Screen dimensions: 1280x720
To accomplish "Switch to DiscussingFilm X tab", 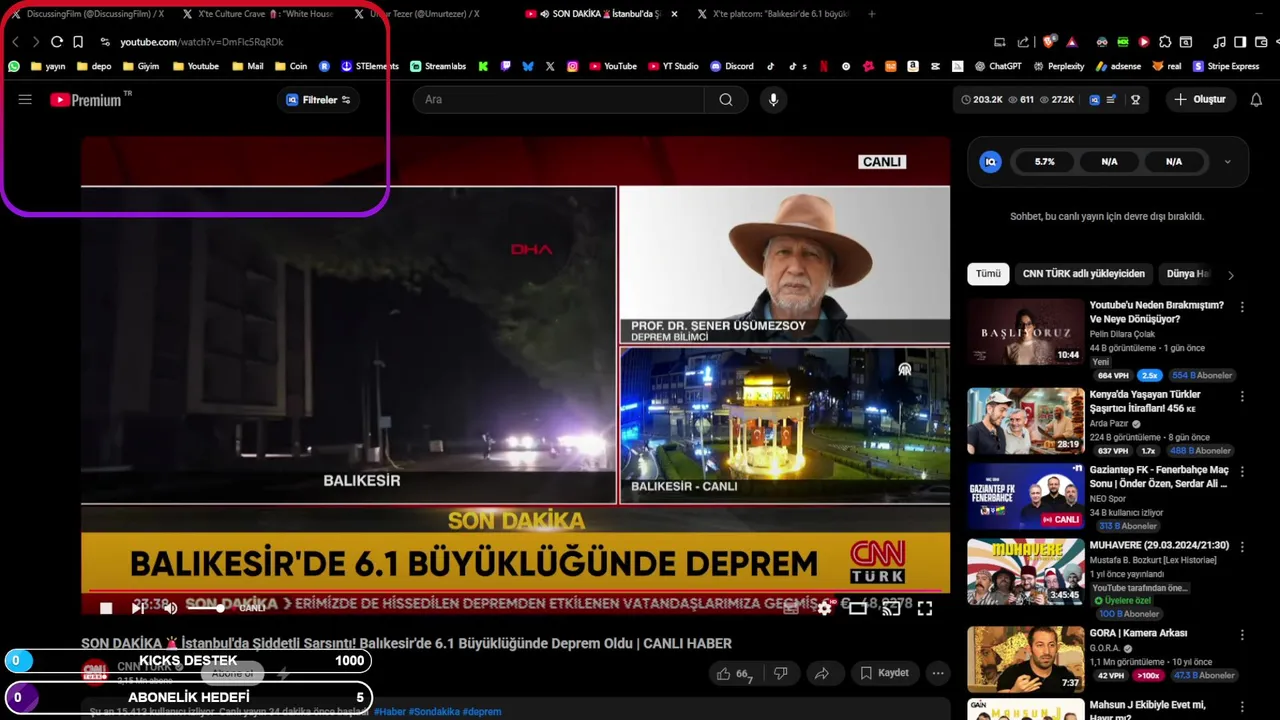I will click(87, 14).
